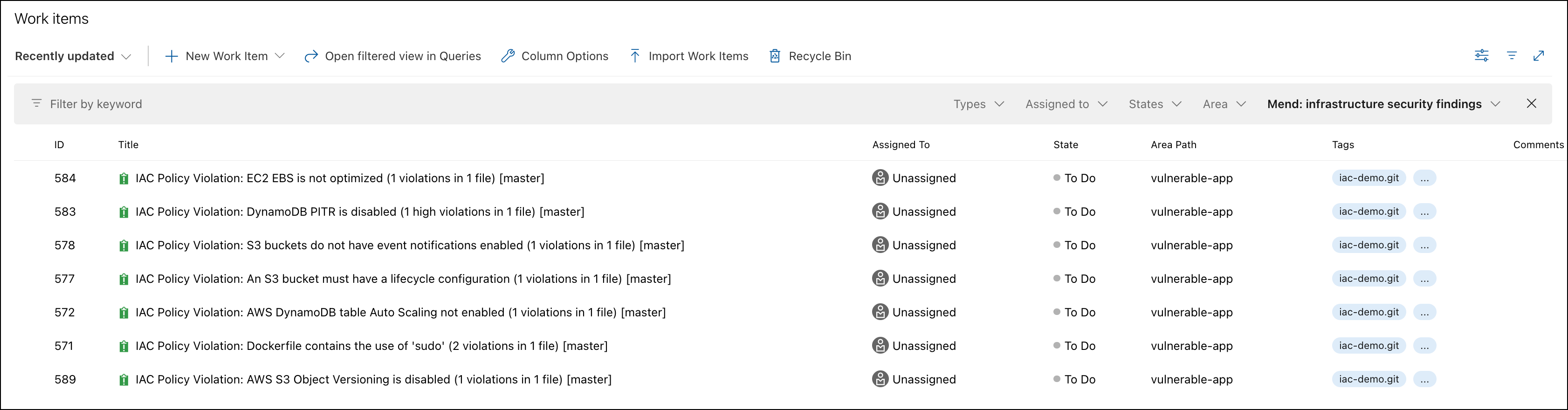
Task: Sort by the Assigned To column header
Action: pos(900,145)
